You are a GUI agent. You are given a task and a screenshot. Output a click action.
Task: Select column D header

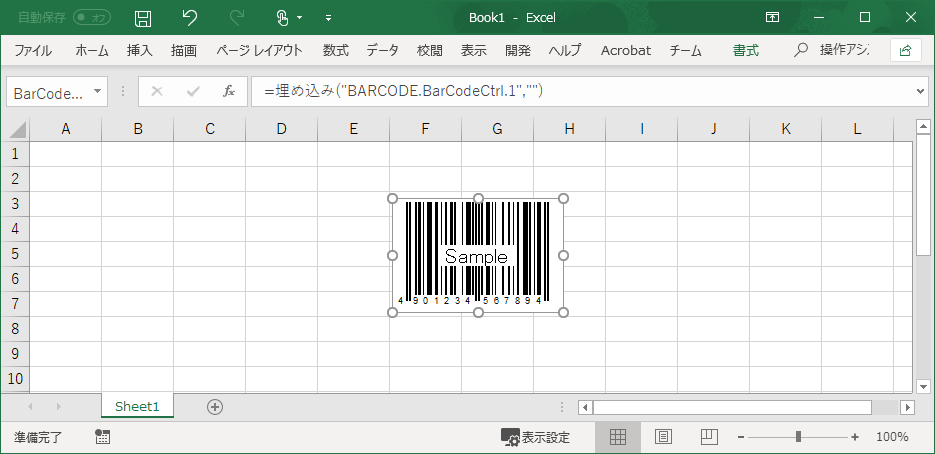click(281, 129)
